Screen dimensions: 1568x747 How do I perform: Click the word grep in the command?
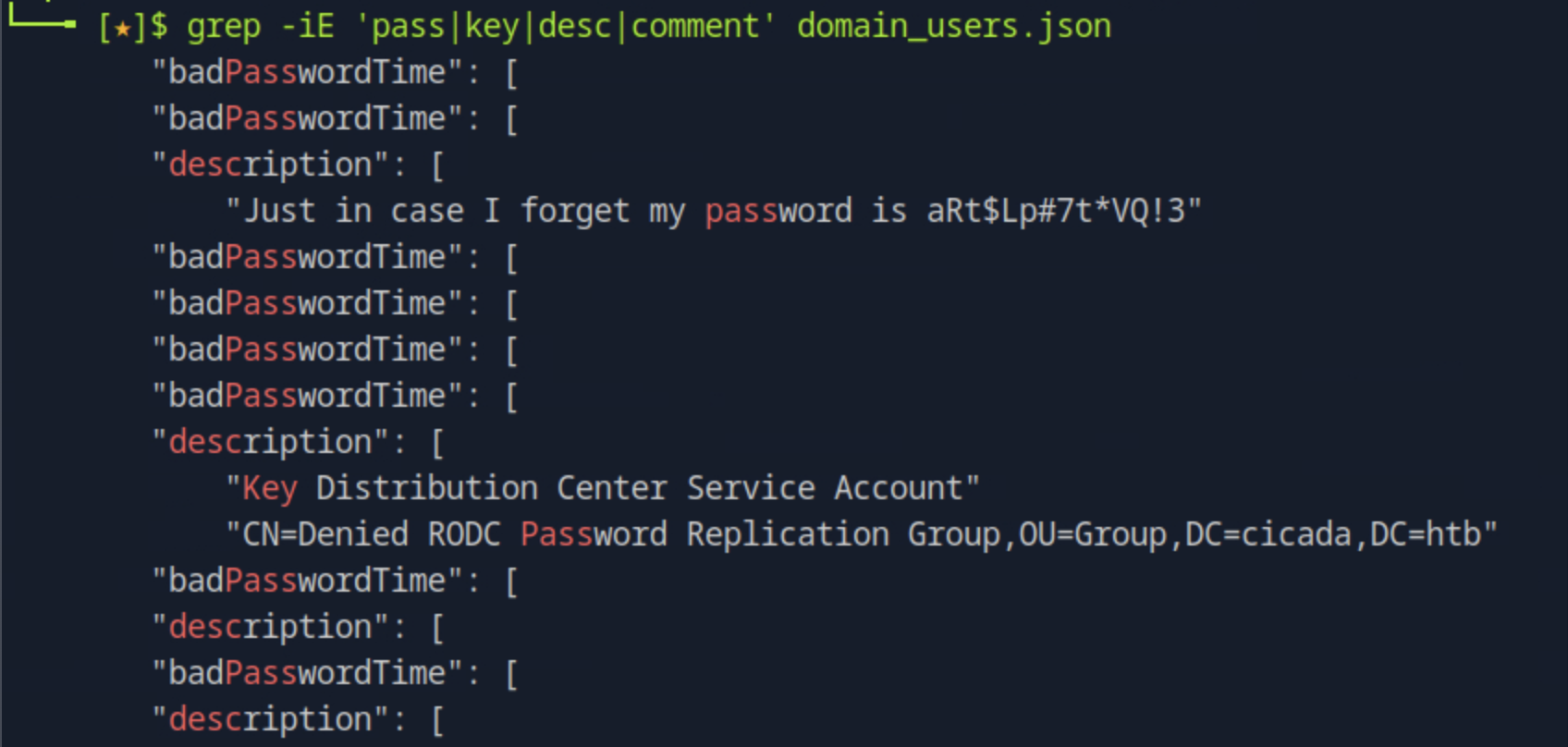223,26
